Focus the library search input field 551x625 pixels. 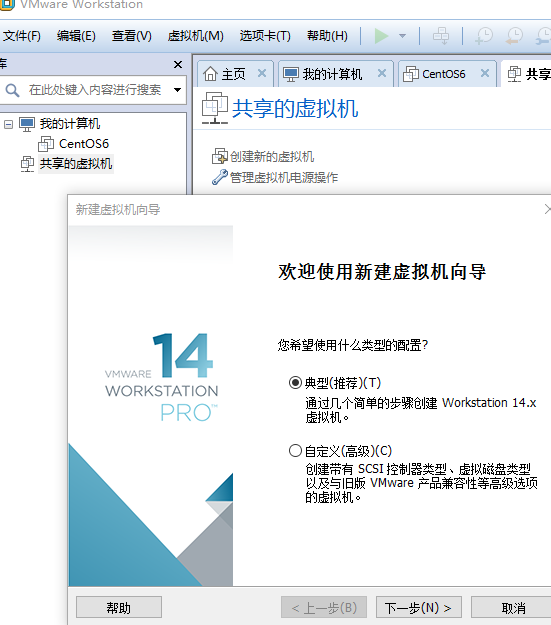(x=94, y=90)
